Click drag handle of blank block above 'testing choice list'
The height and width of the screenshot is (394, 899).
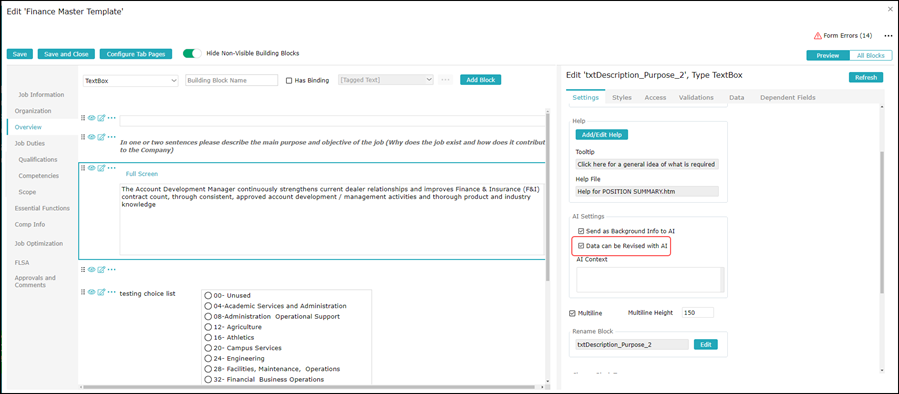pyautogui.click(x=83, y=269)
